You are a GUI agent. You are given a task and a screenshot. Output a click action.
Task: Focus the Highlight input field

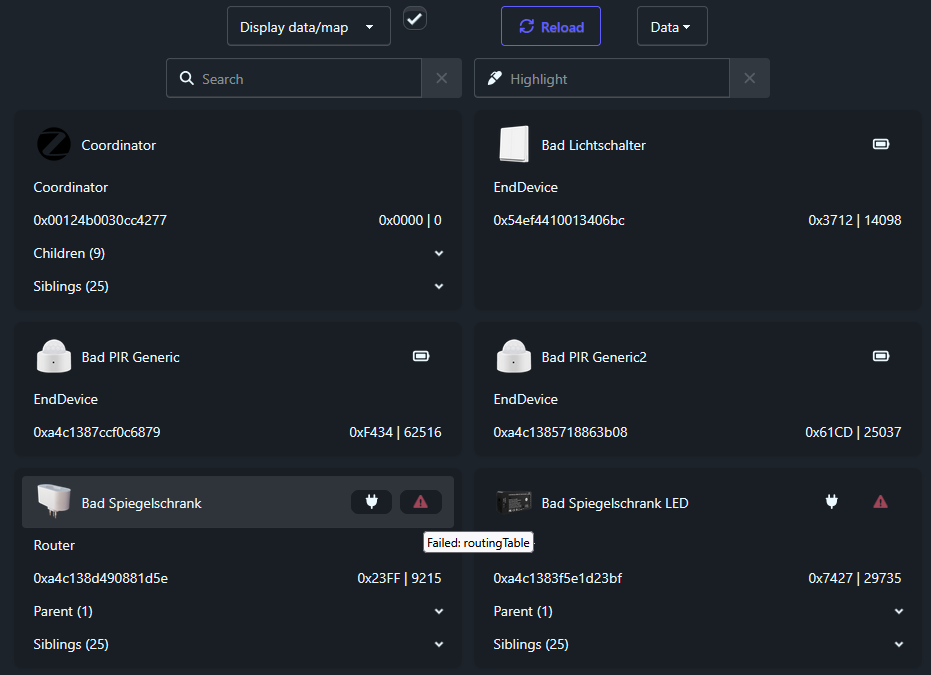click(x=601, y=78)
